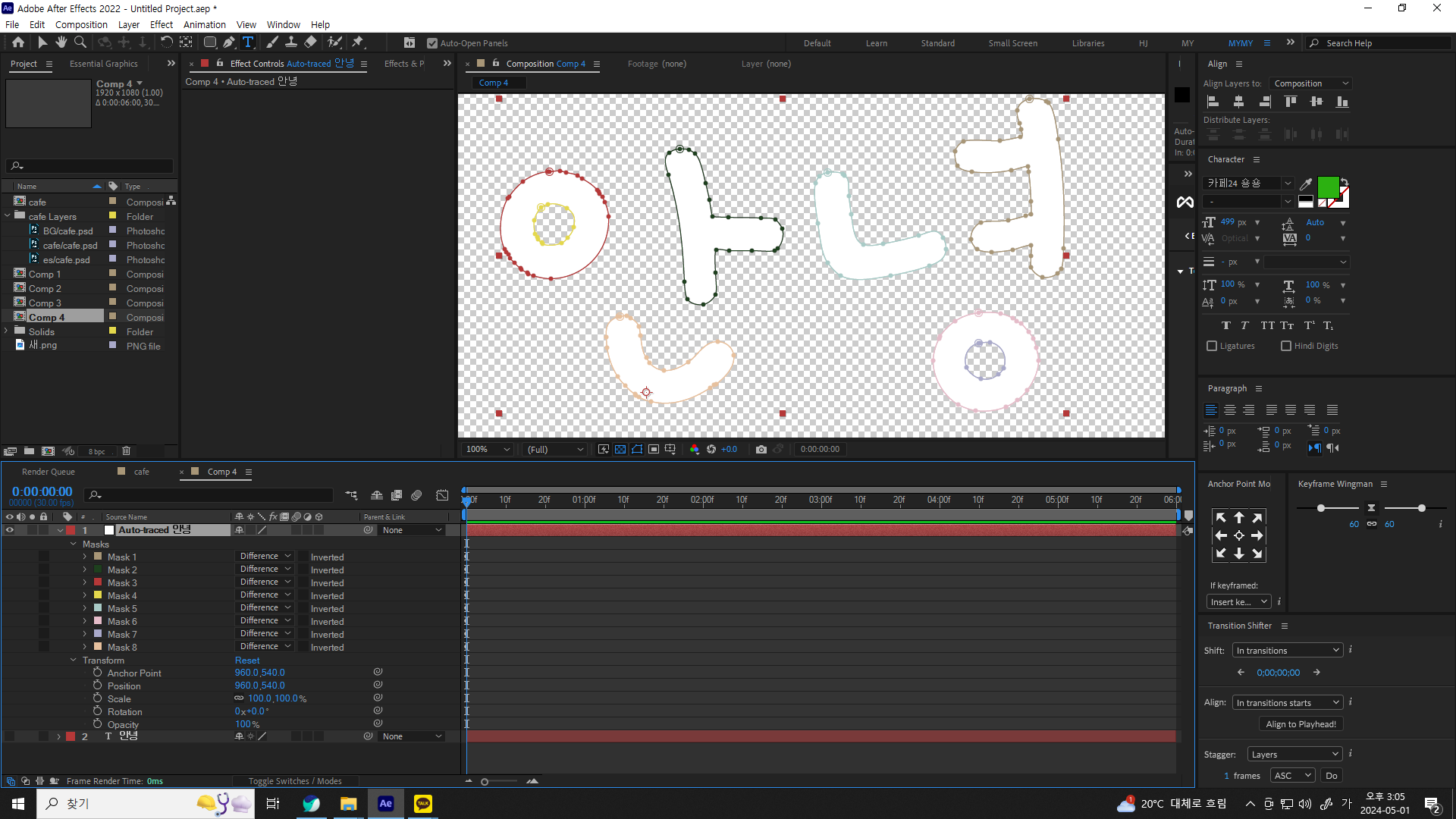Expand the Mask 3 properties

pos(85,582)
